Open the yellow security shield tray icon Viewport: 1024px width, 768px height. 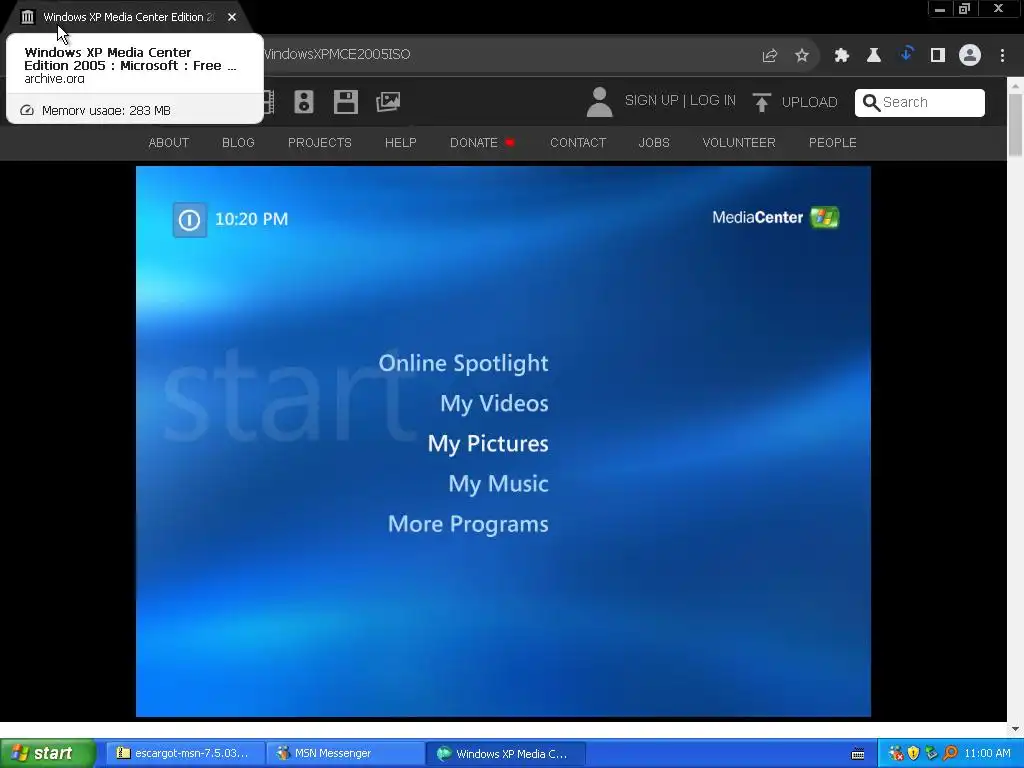coord(914,754)
